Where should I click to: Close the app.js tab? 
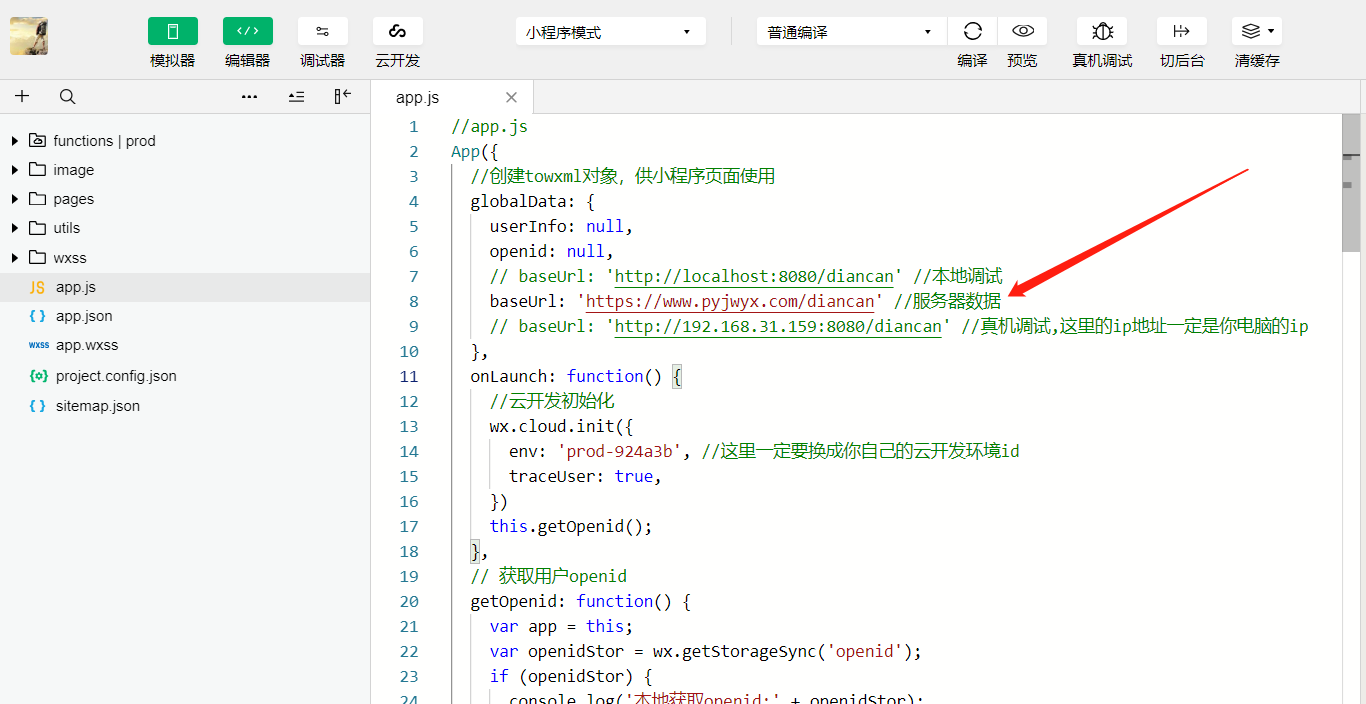tap(511, 97)
